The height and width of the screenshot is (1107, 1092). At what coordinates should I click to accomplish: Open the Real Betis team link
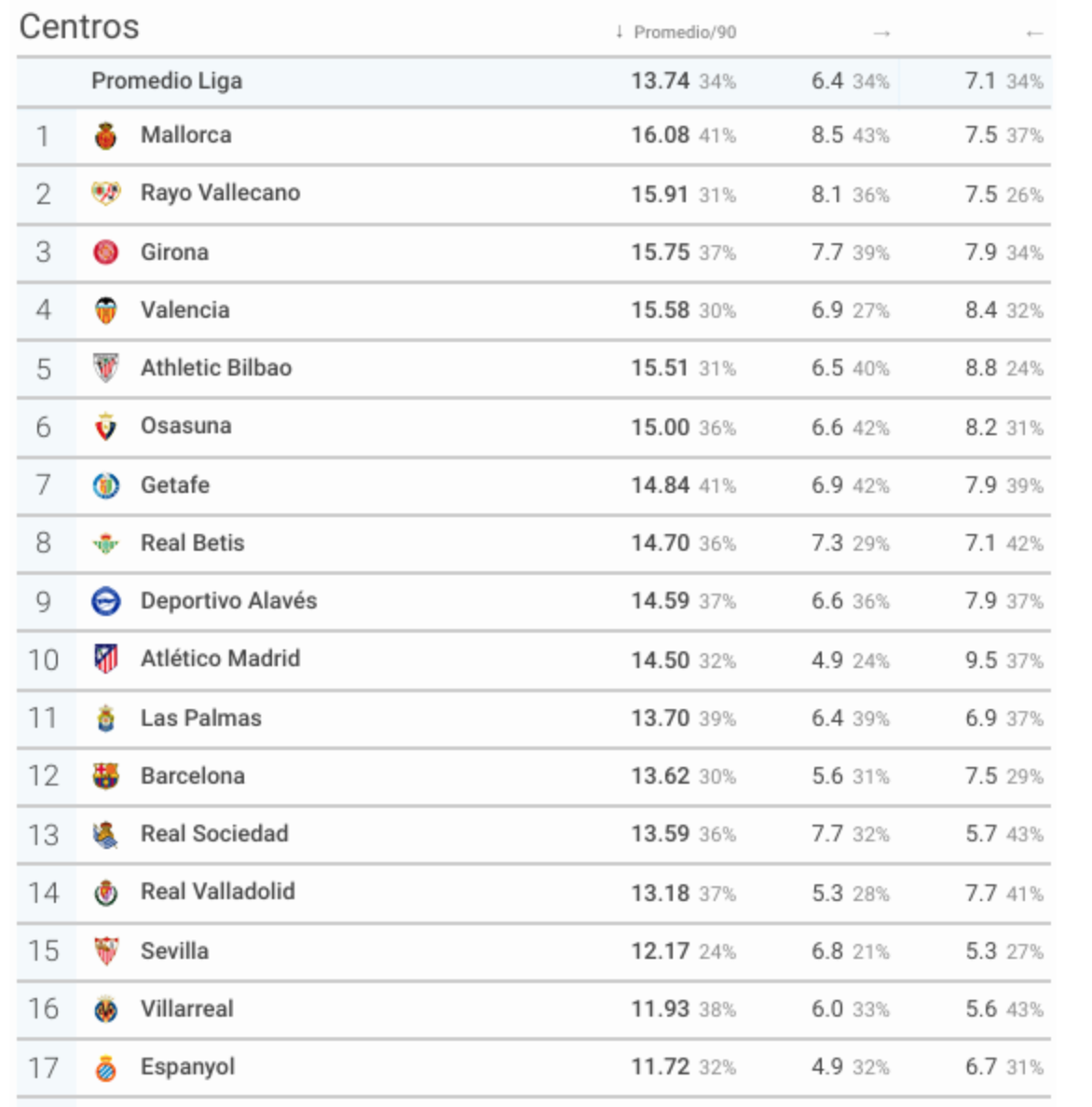tap(192, 543)
